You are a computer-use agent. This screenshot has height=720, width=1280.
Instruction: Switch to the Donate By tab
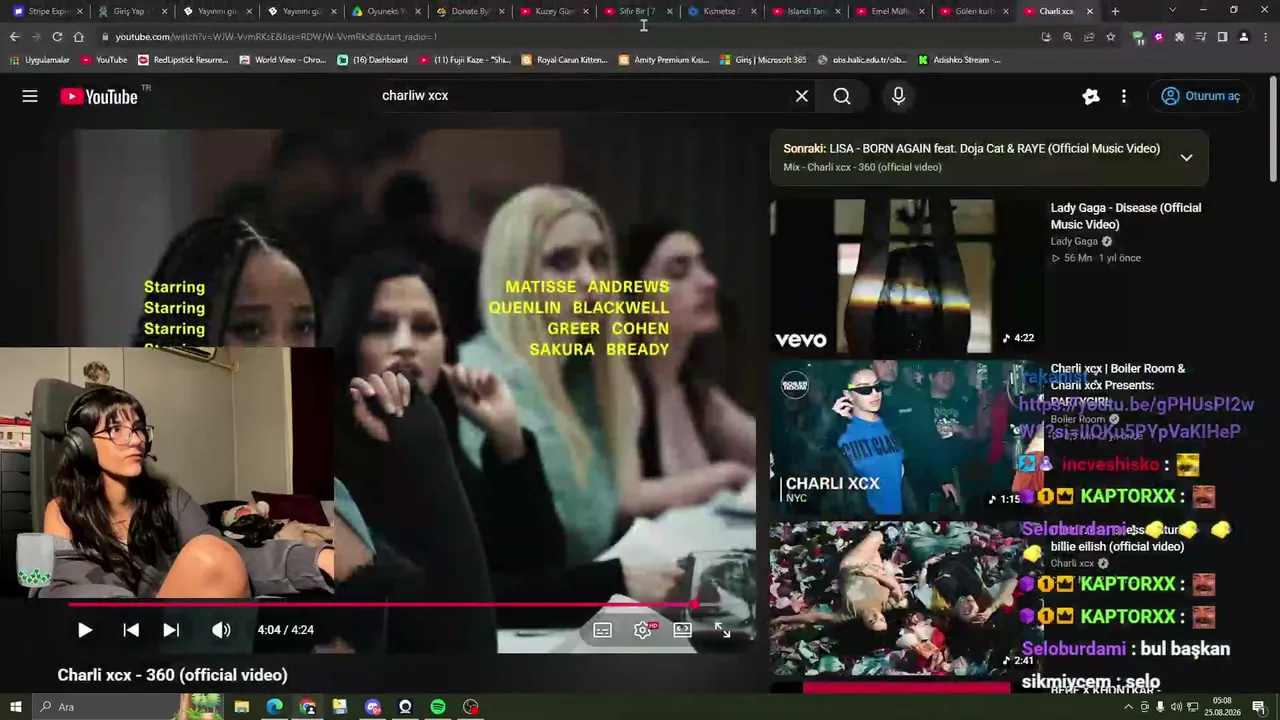coord(472,11)
